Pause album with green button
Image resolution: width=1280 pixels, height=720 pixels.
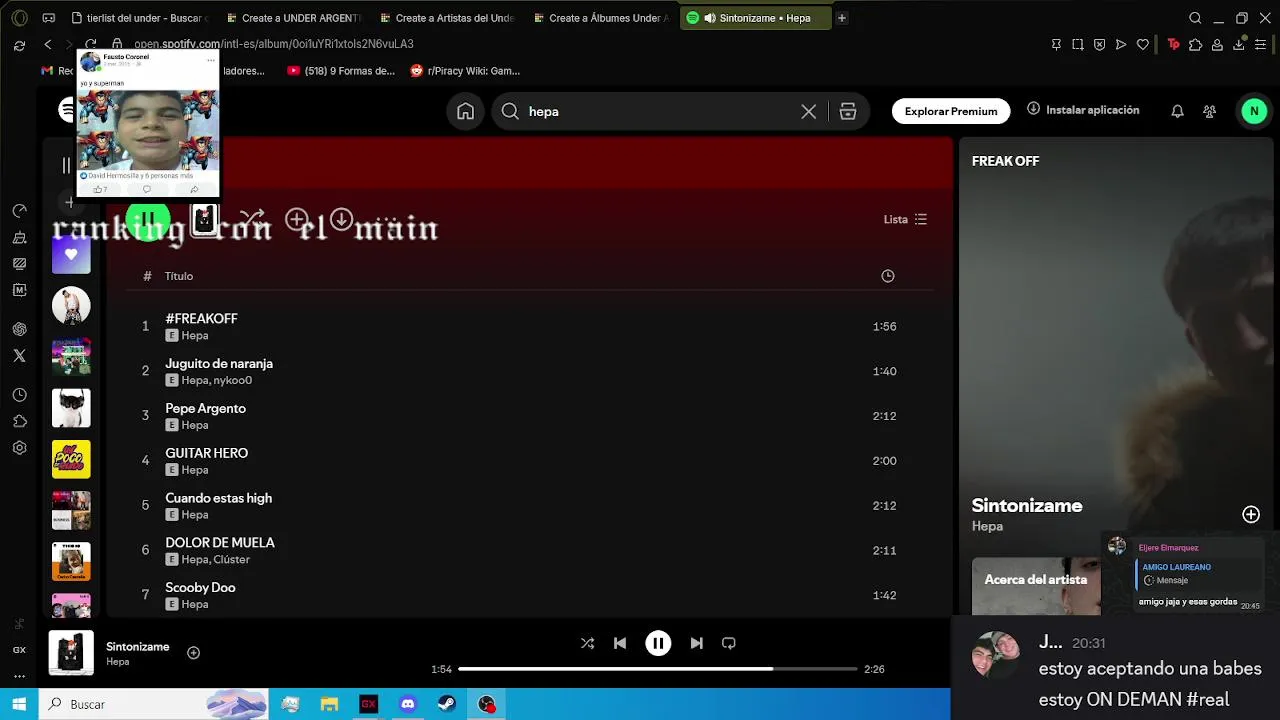[148, 220]
